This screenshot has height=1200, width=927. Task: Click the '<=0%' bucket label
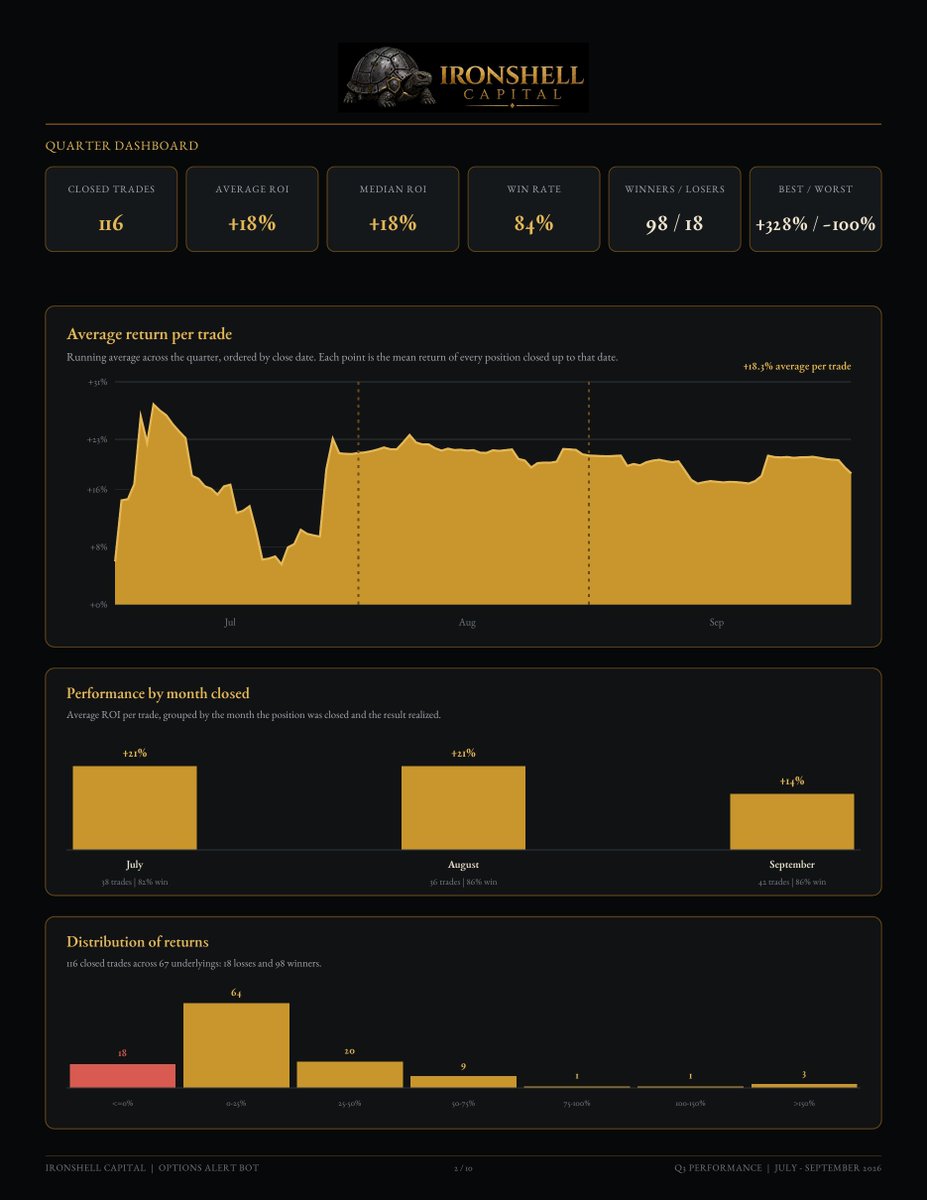122,1104
